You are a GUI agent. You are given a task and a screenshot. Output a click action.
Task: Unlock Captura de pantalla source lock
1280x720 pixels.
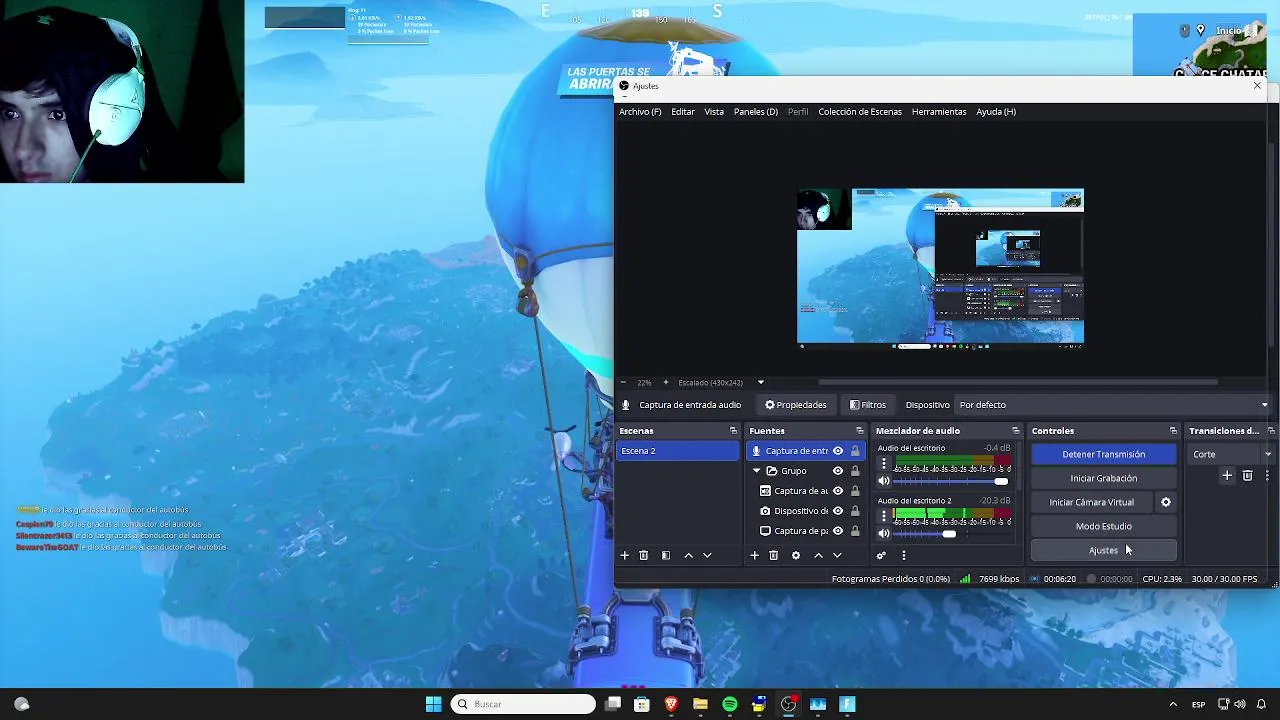(855, 531)
